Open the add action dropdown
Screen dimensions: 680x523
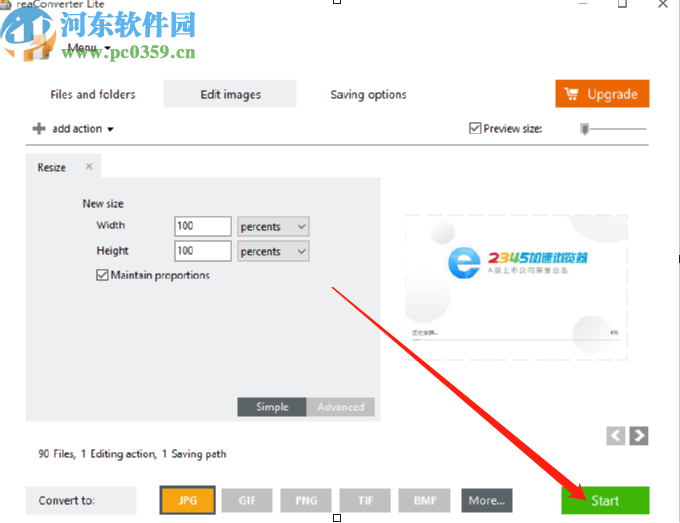click(82, 129)
